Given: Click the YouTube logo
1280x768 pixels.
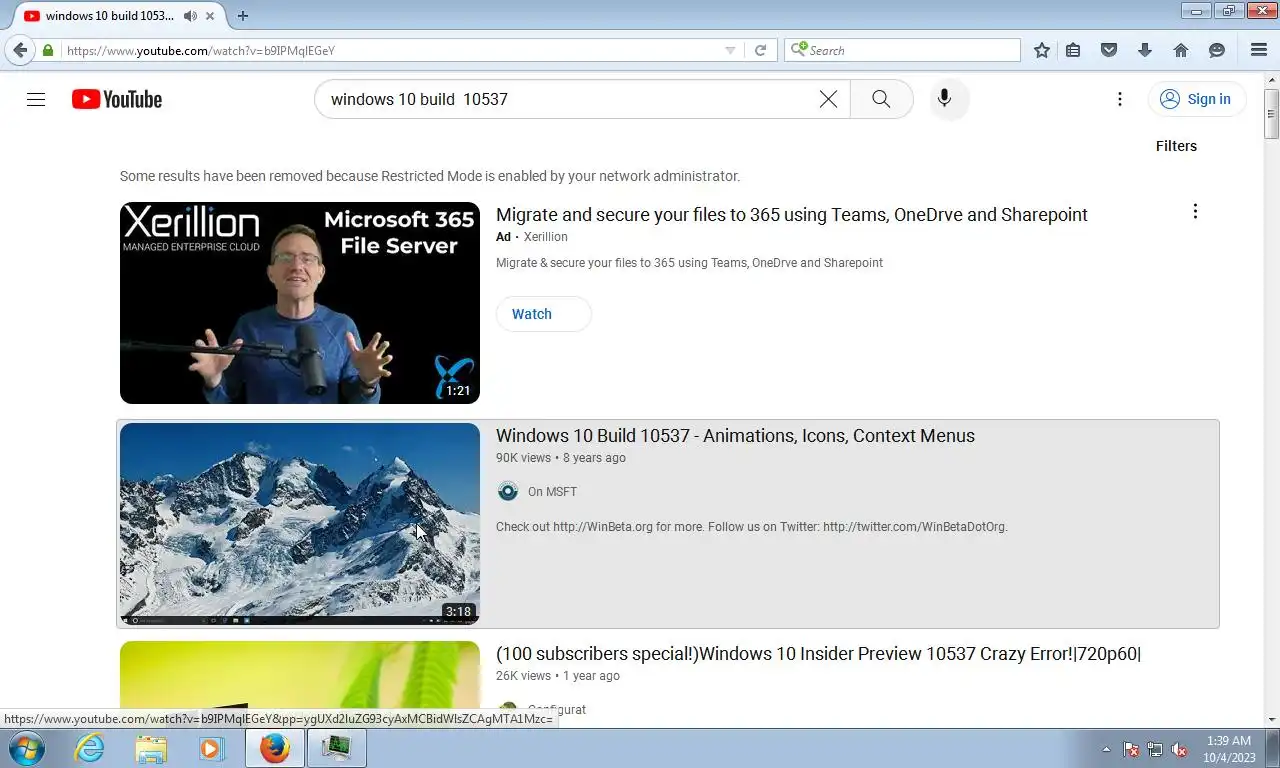Looking at the screenshot, I should coord(117,99).
